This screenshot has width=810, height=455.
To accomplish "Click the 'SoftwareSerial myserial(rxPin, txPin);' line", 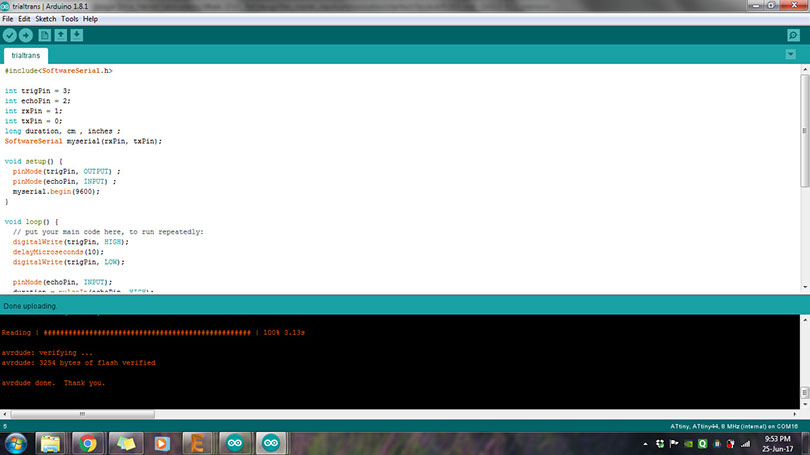I will [x=83, y=141].
